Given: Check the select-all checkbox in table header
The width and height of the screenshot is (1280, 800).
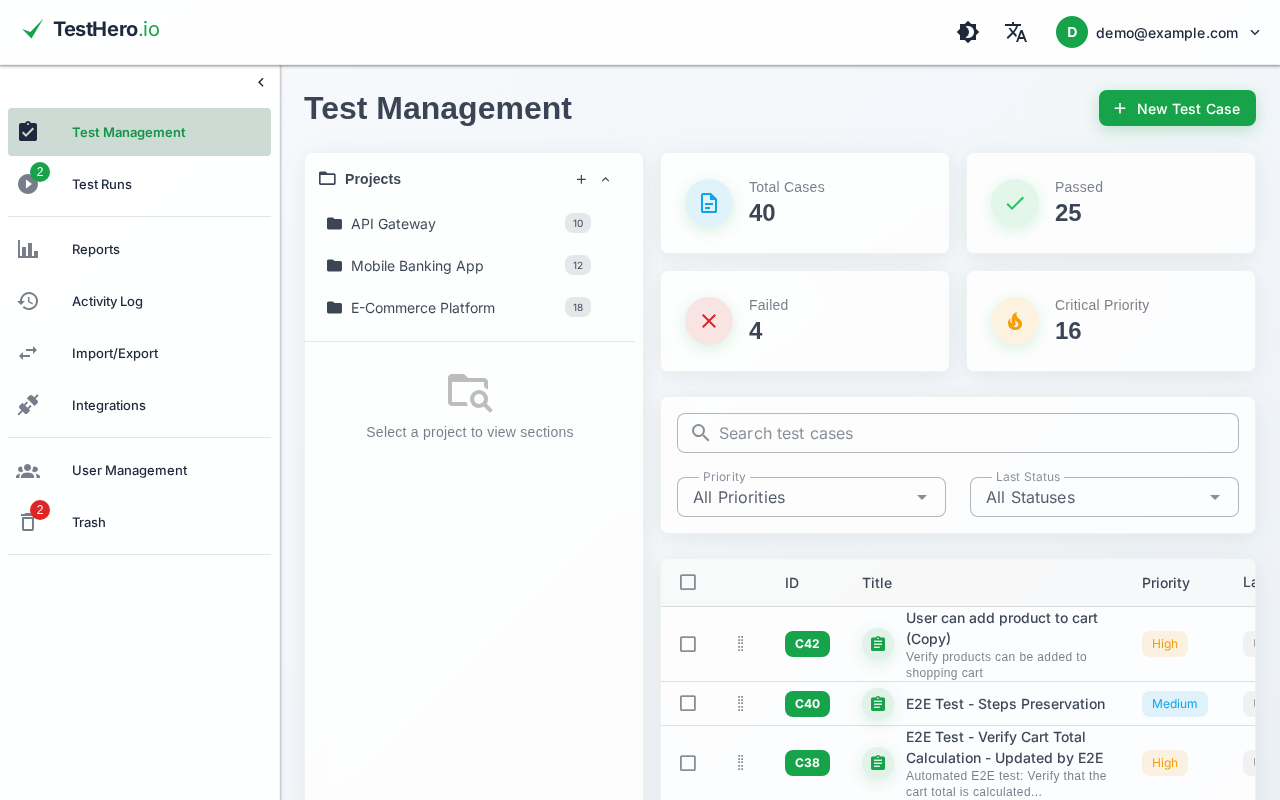Looking at the screenshot, I should tap(688, 582).
